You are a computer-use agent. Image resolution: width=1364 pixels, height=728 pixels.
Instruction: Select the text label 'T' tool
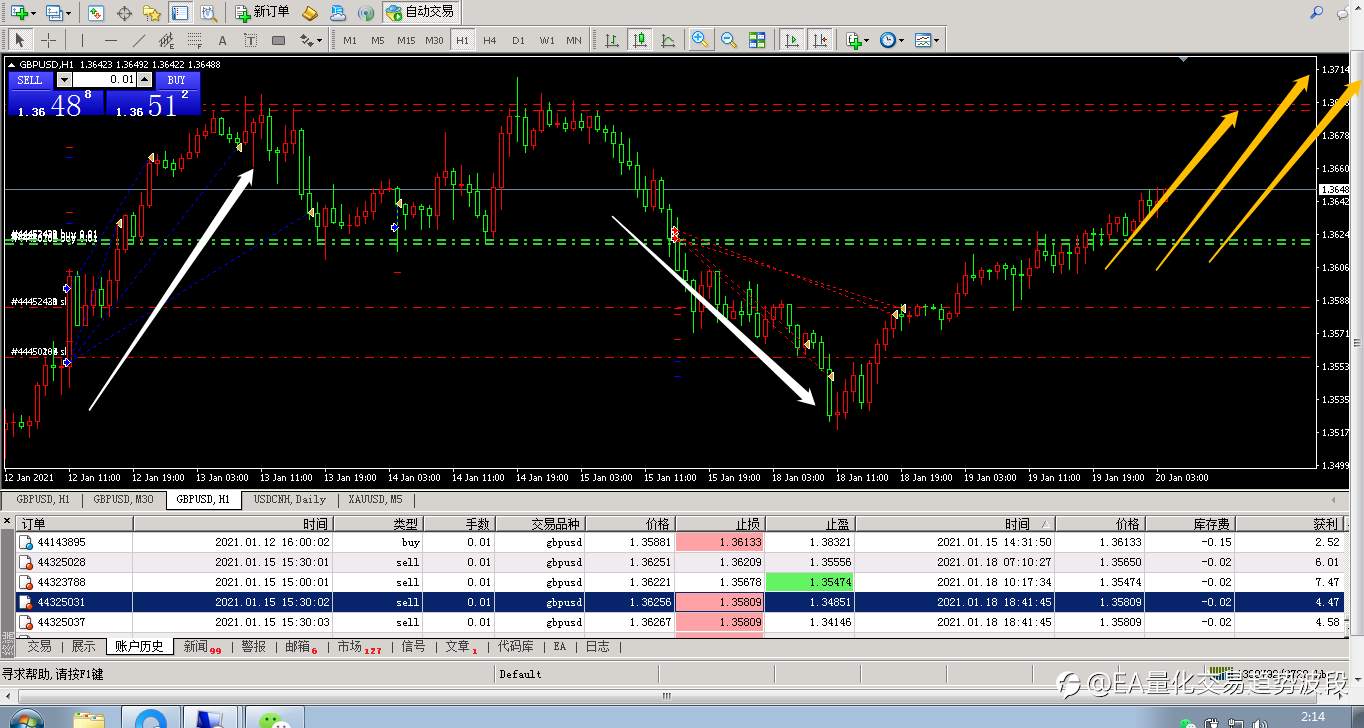250,40
